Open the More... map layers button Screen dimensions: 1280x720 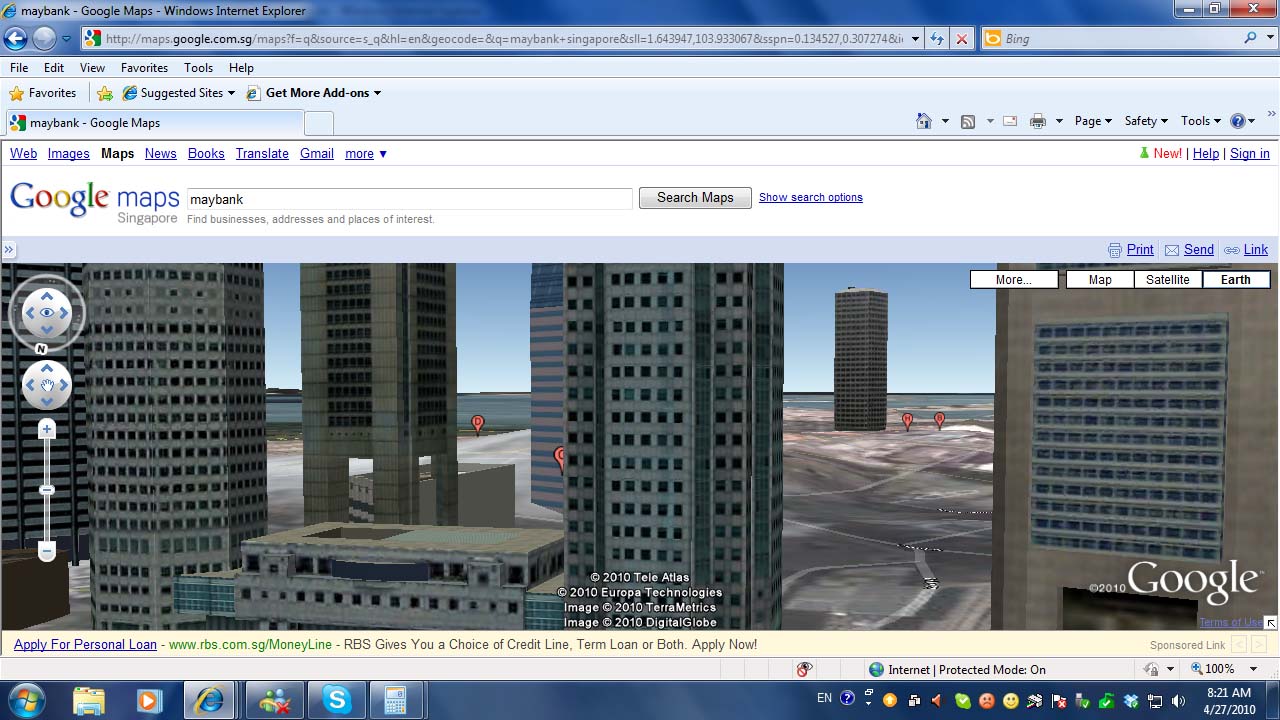pos(1014,280)
